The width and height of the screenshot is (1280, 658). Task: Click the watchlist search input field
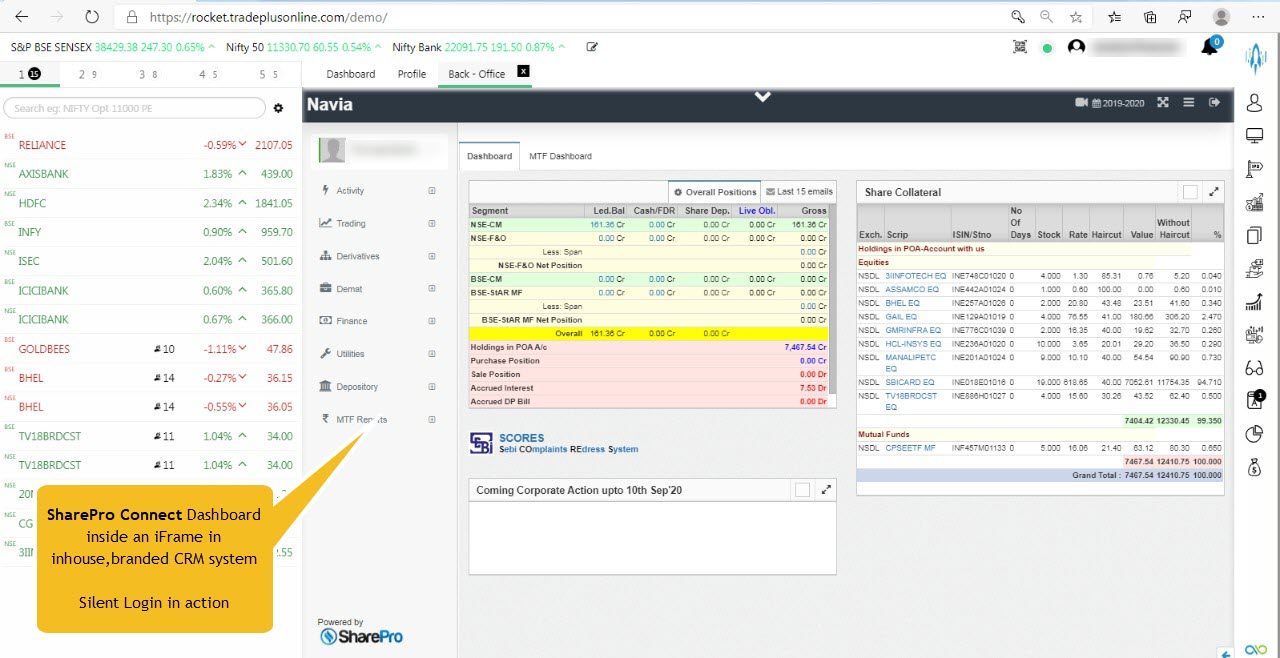click(x=135, y=108)
